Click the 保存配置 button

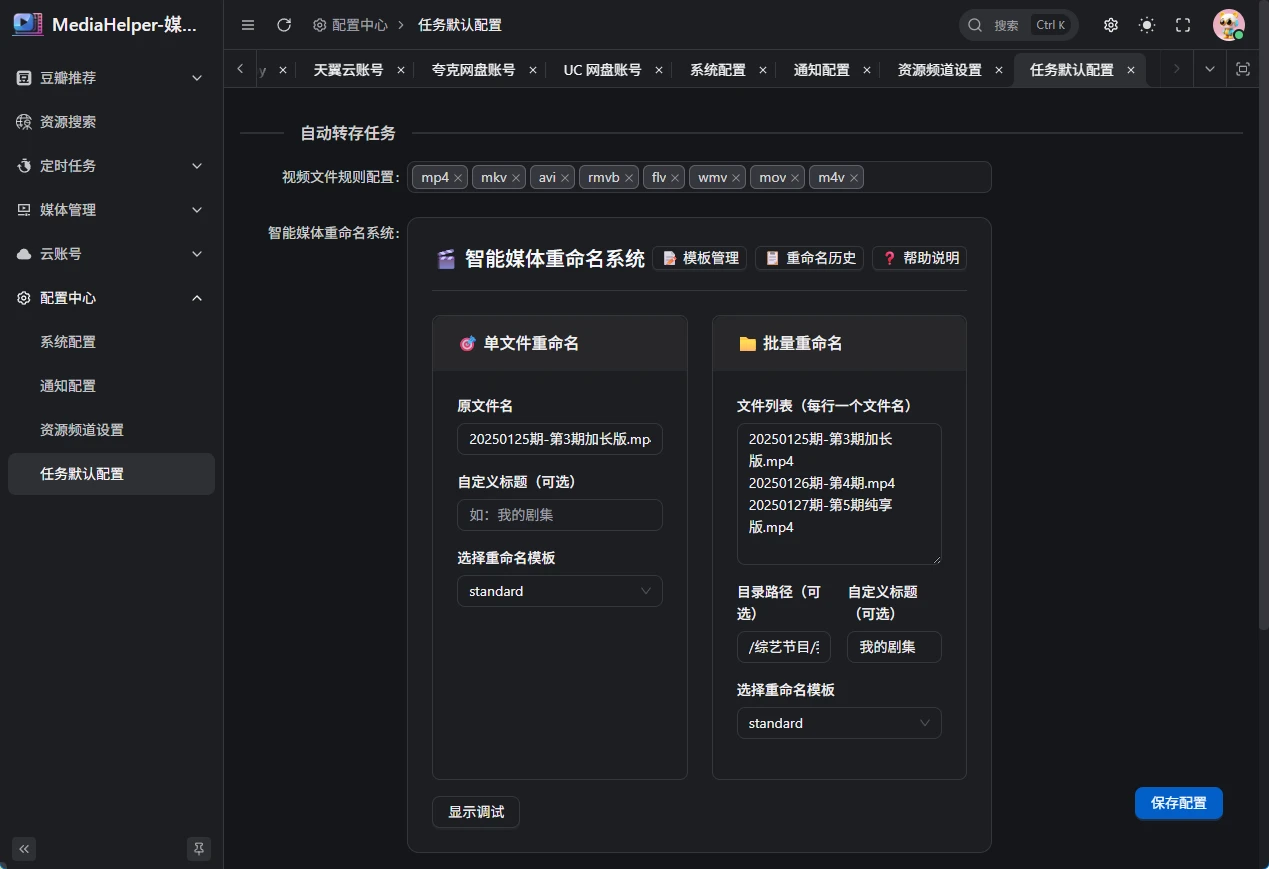pyautogui.click(x=1178, y=803)
